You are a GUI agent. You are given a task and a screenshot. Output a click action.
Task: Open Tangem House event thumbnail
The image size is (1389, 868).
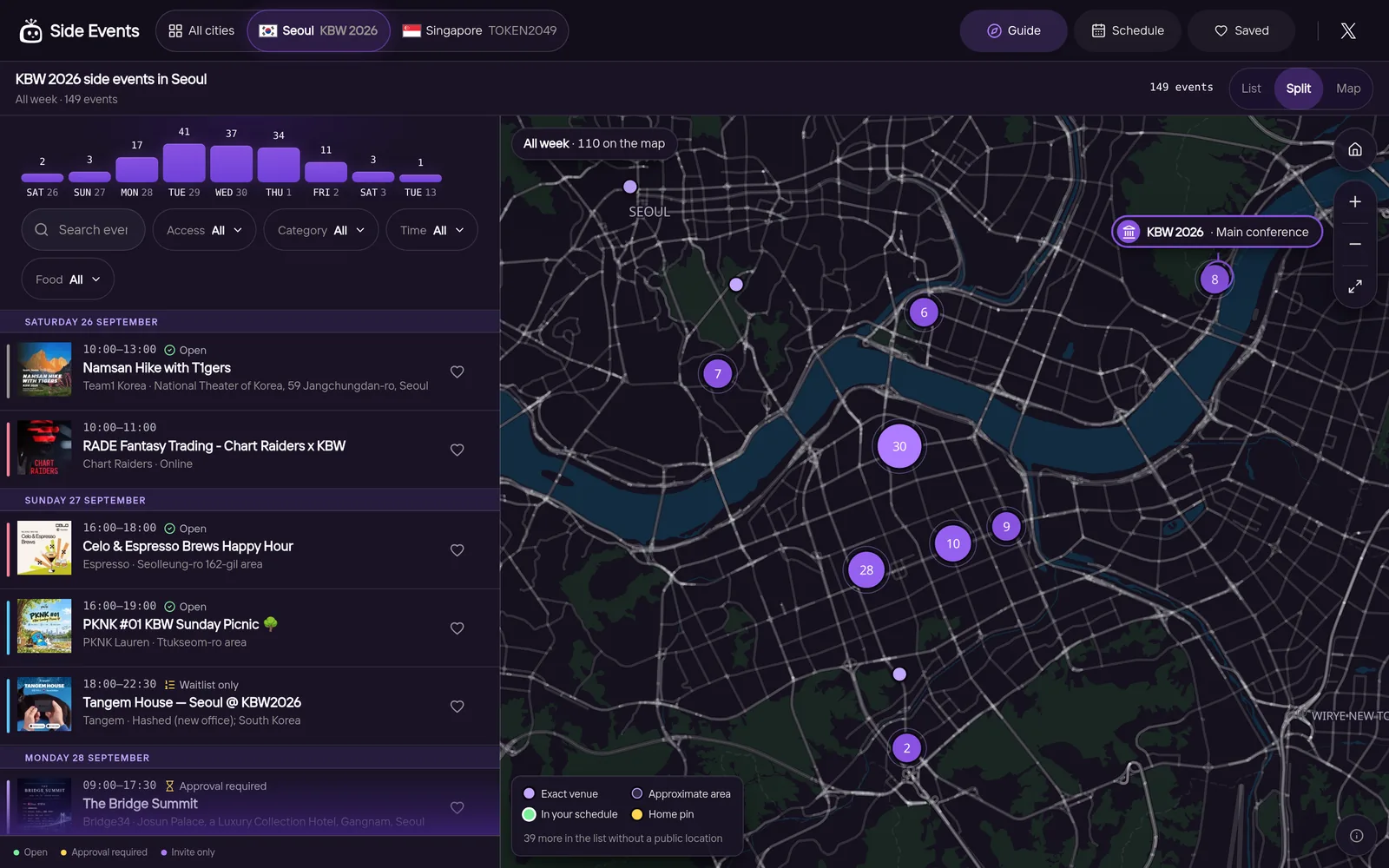(44, 705)
